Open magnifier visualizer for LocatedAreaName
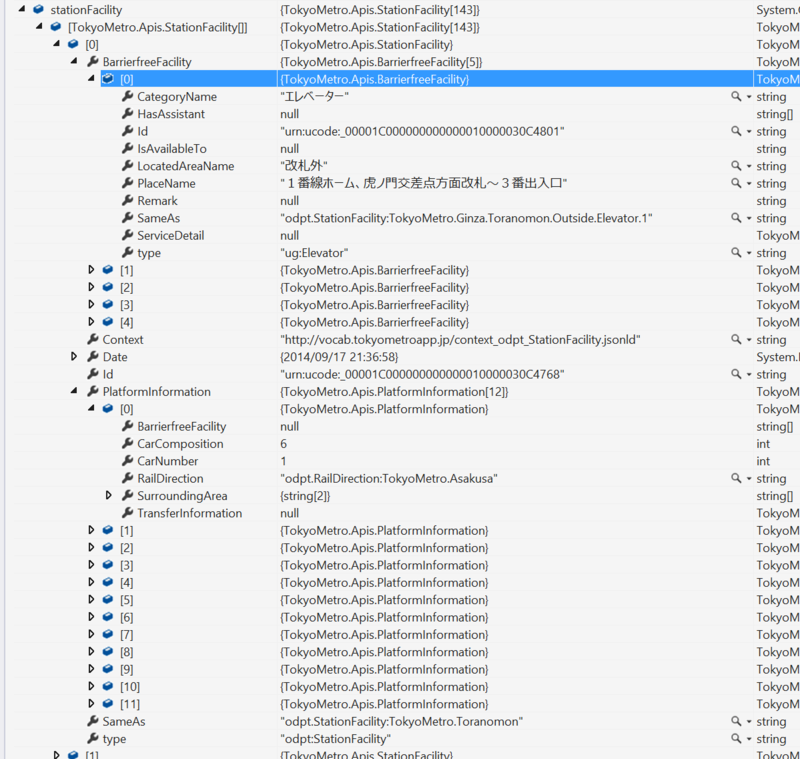 pyautogui.click(x=736, y=165)
